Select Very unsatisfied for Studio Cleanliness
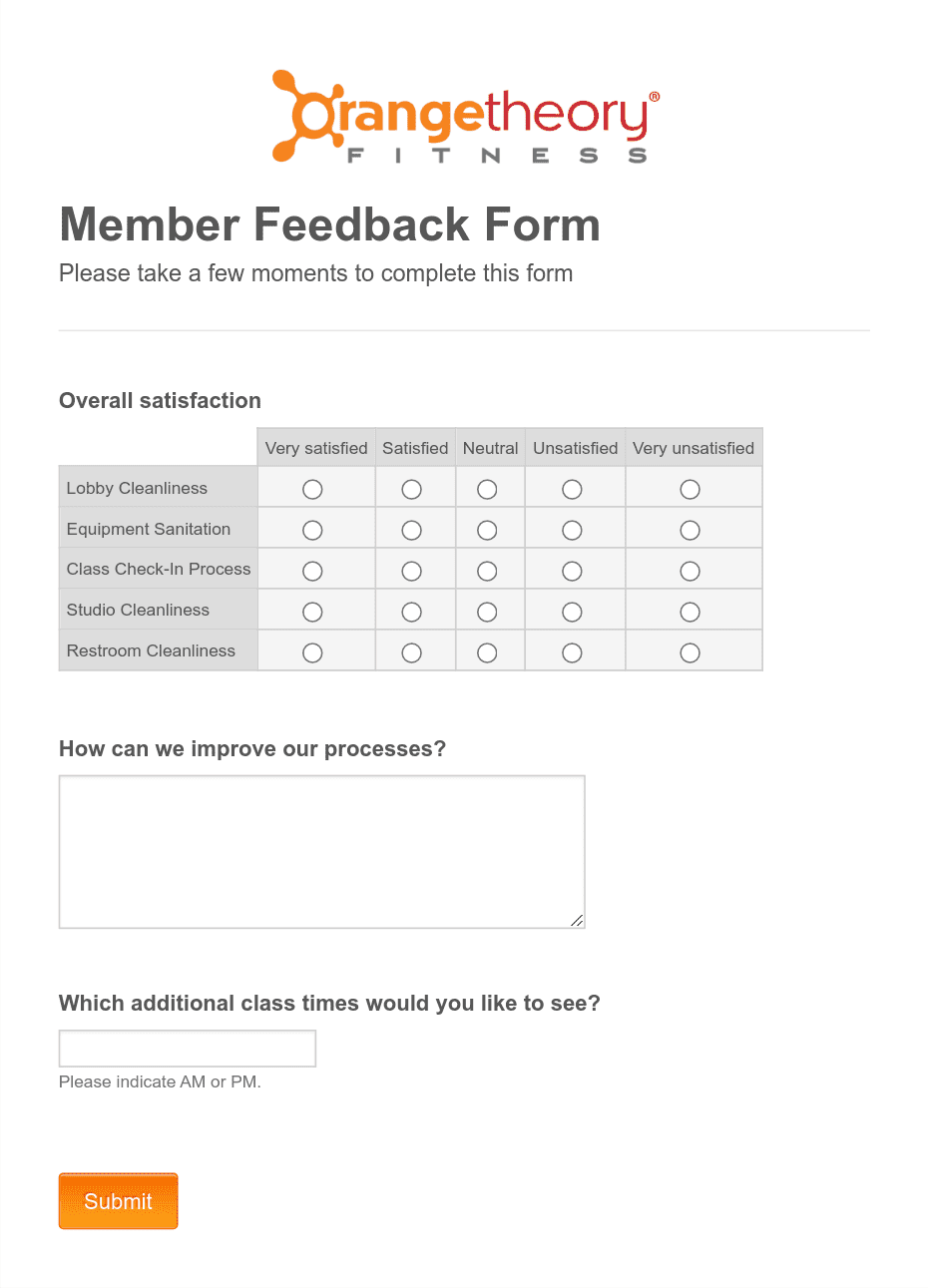The width and height of the screenshot is (928, 1288). (x=690, y=611)
